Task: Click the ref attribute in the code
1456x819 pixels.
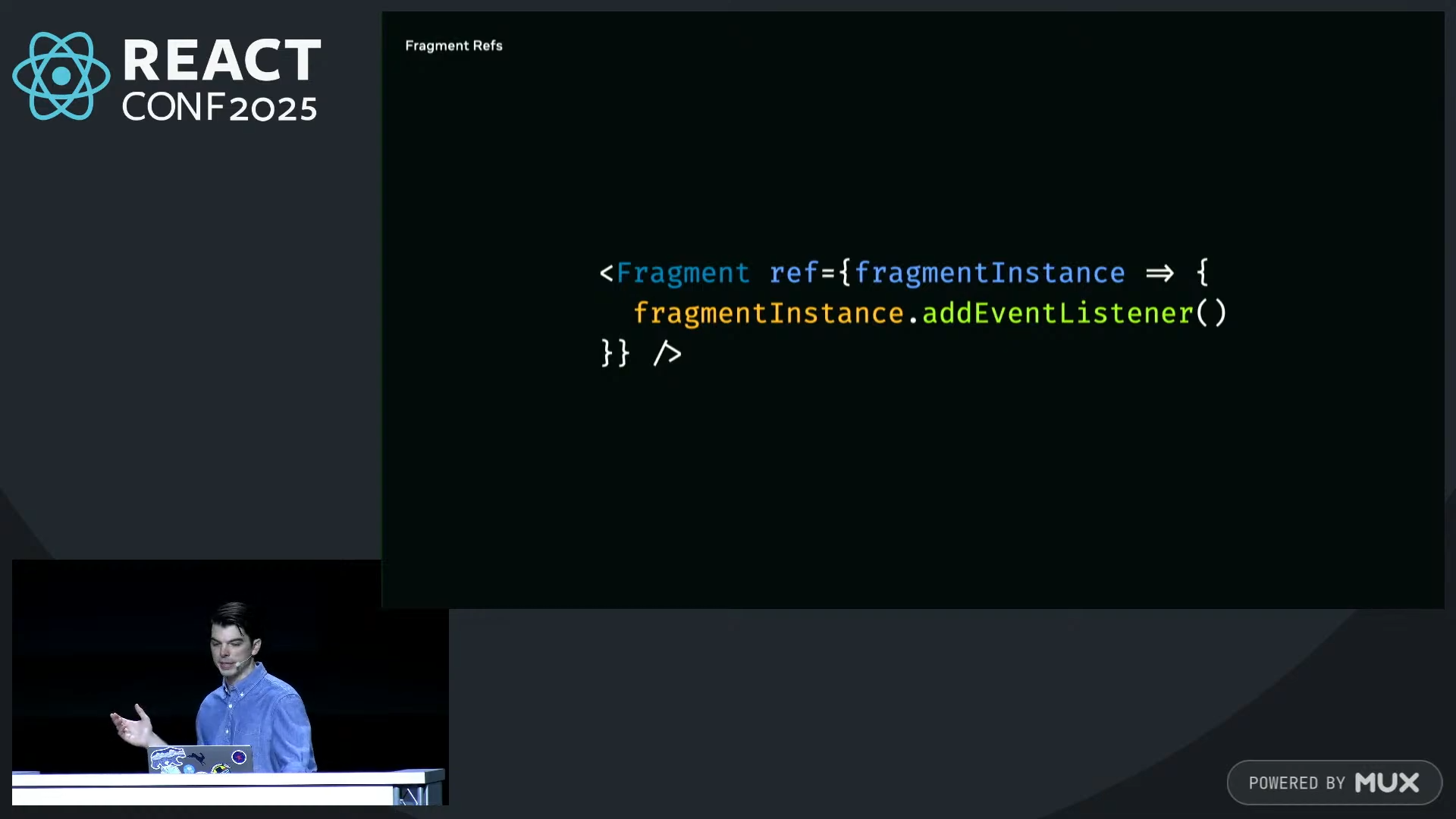Action: [x=794, y=273]
